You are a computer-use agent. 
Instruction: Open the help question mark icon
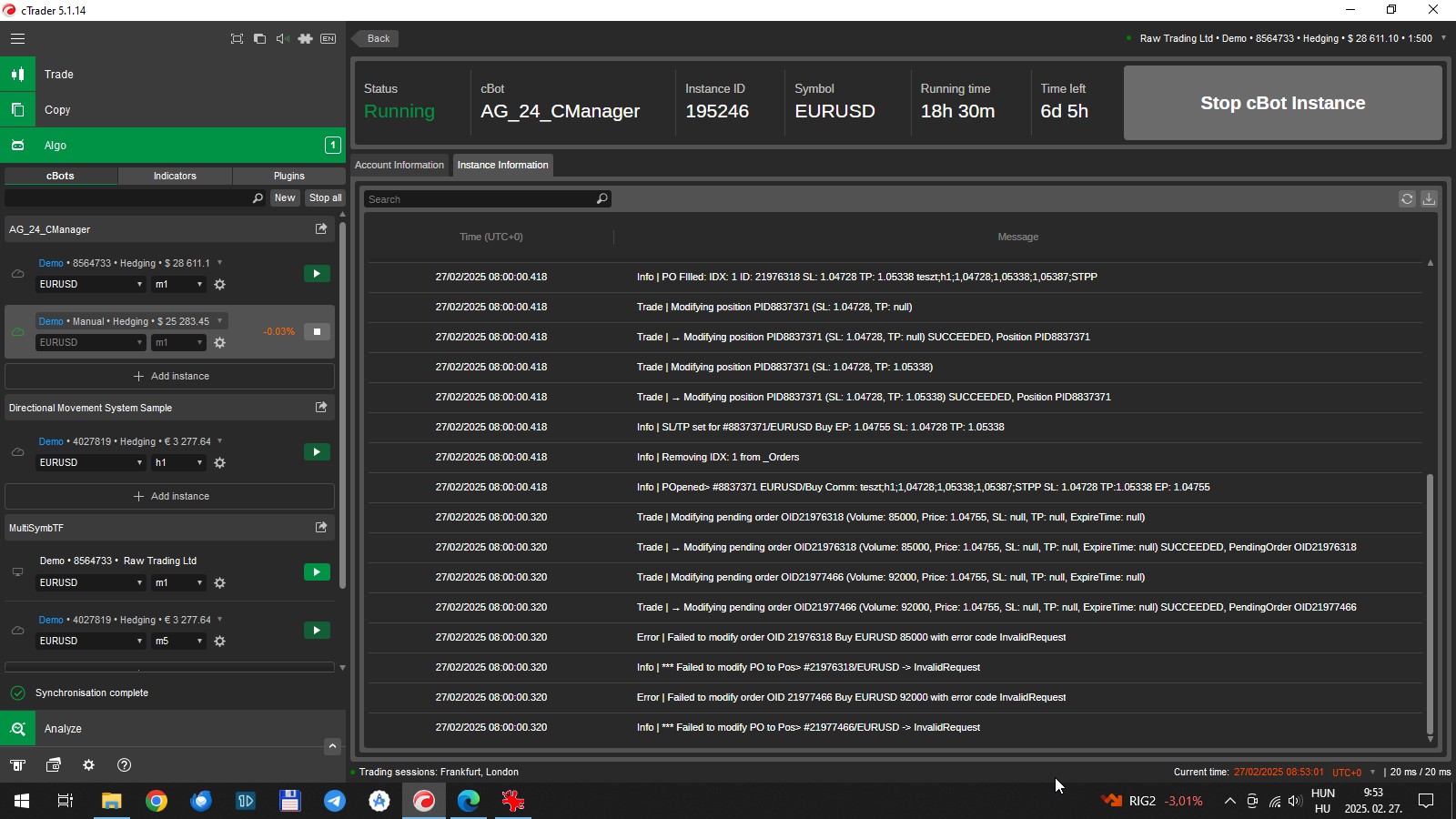click(125, 765)
